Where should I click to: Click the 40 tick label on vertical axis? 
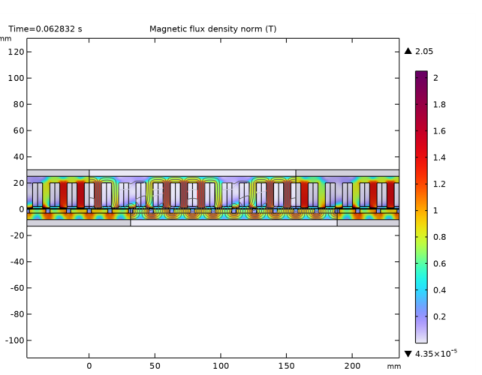pyautogui.click(x=19, y=157)
